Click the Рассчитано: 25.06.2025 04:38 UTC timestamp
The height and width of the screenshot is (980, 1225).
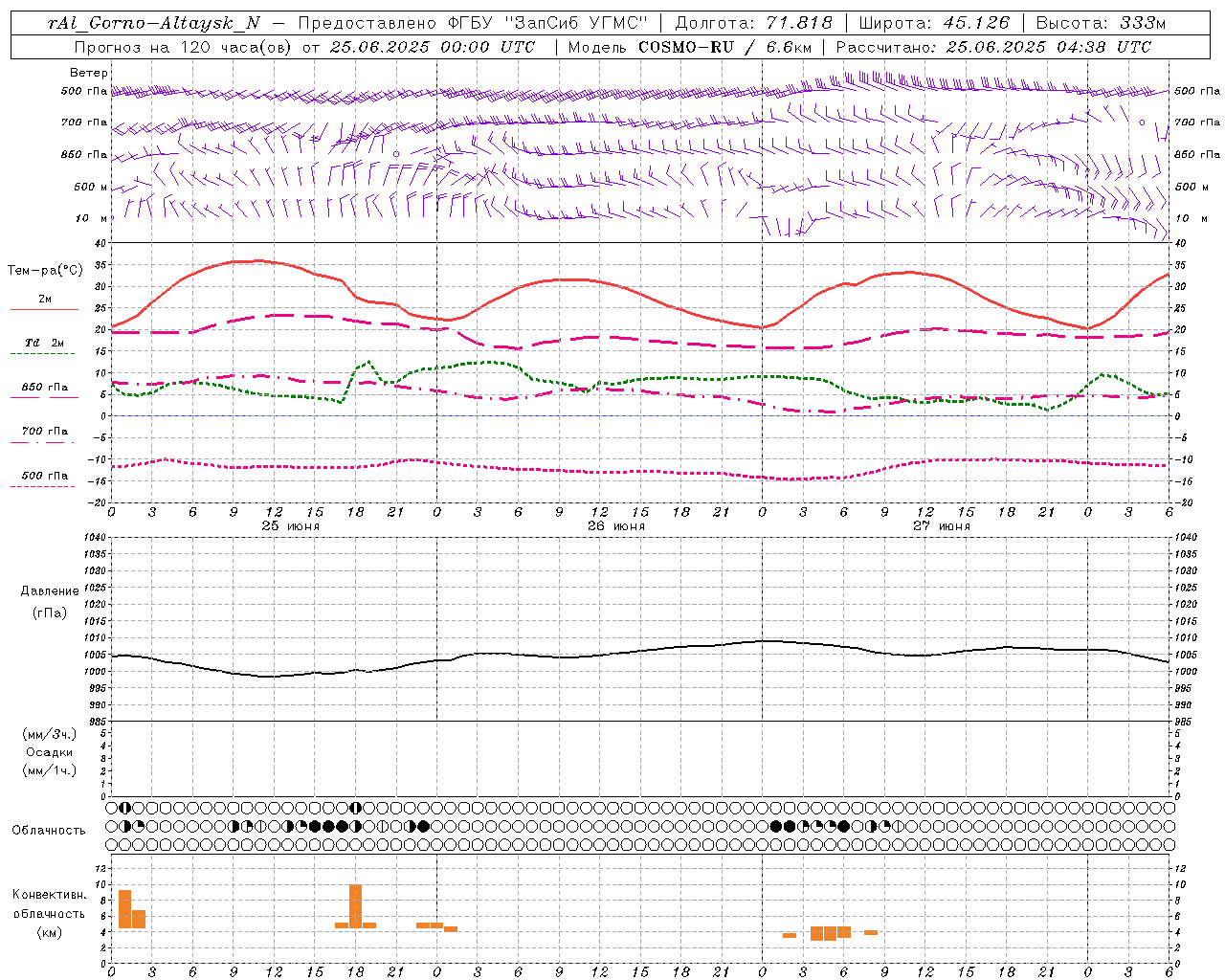tap(993, 47)
